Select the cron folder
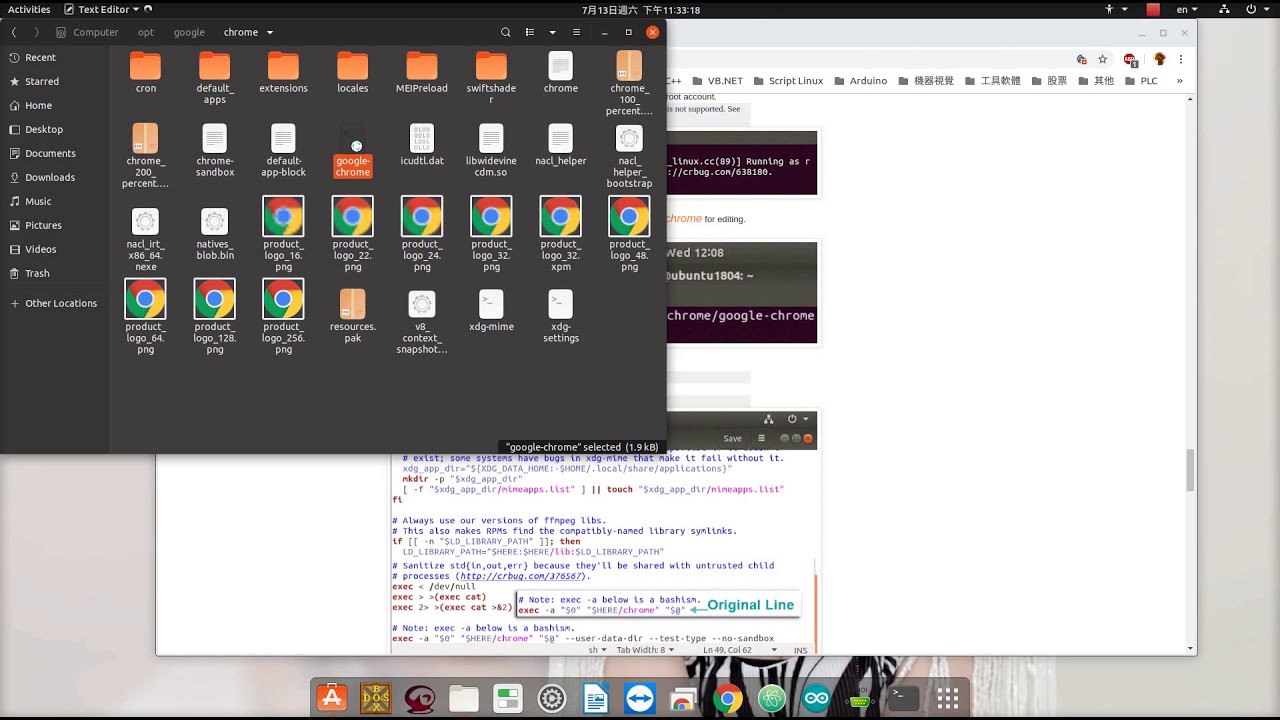The image size is (1280, 720). click(146, 72)
